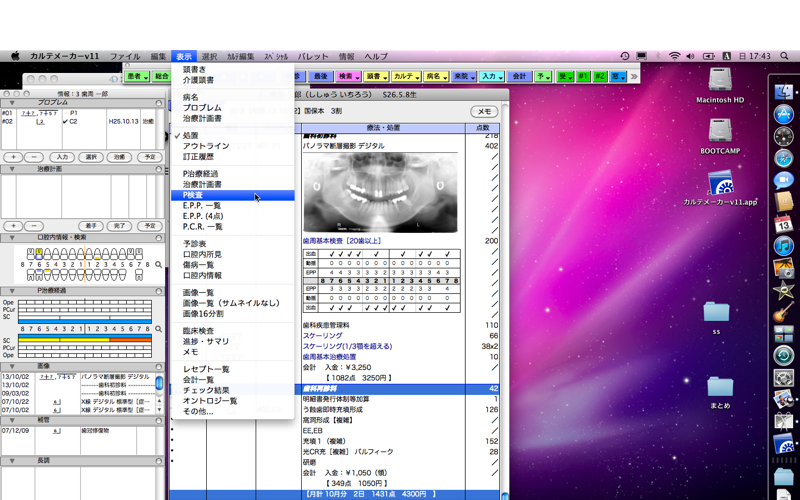Open the カルテメーカーv11.app desktop icon
The height and width of the screenshot is (500, 800).
[x=720, y=185]
